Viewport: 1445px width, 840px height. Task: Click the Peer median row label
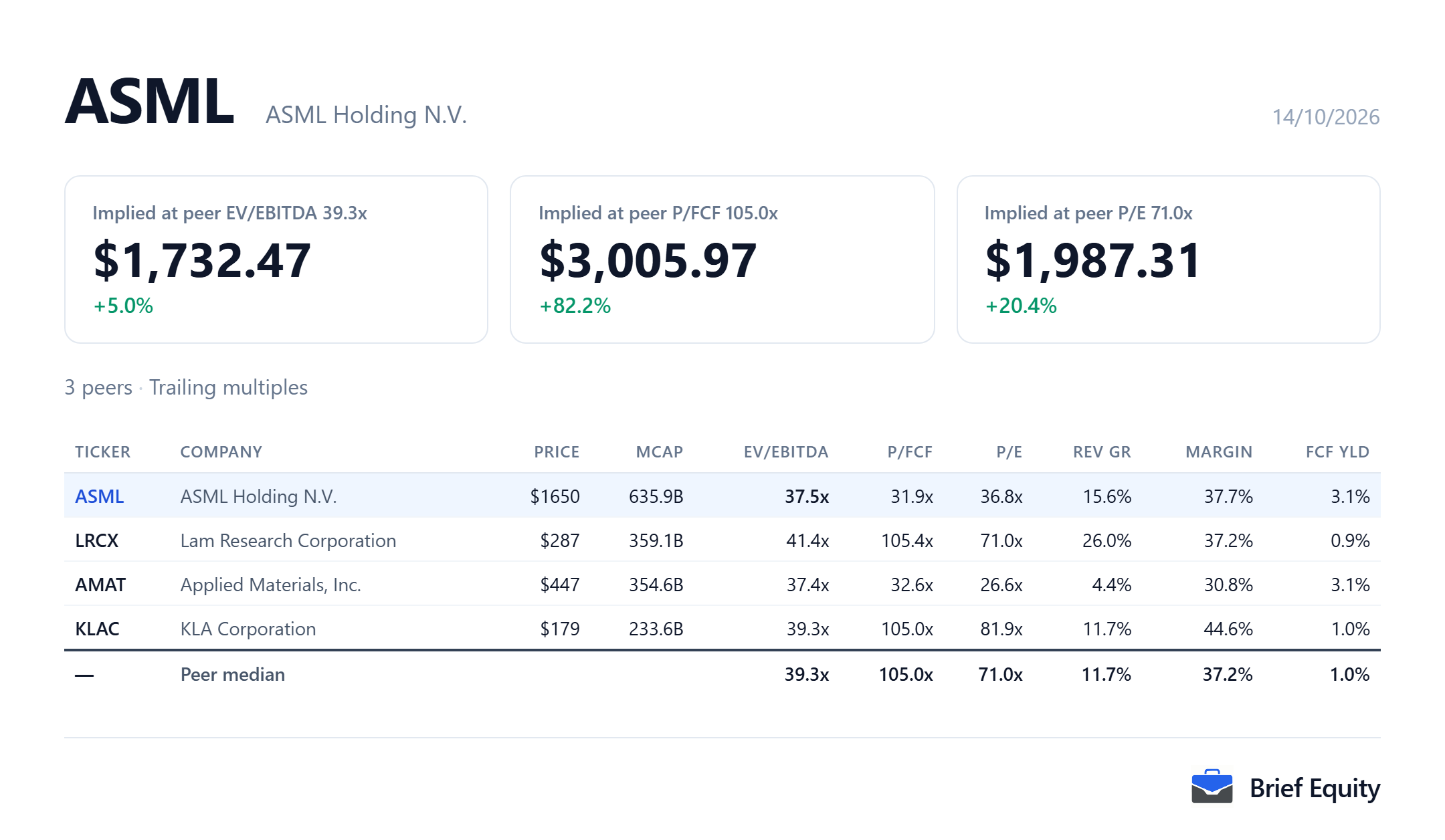pyautogui.click(x=233, y=674)
